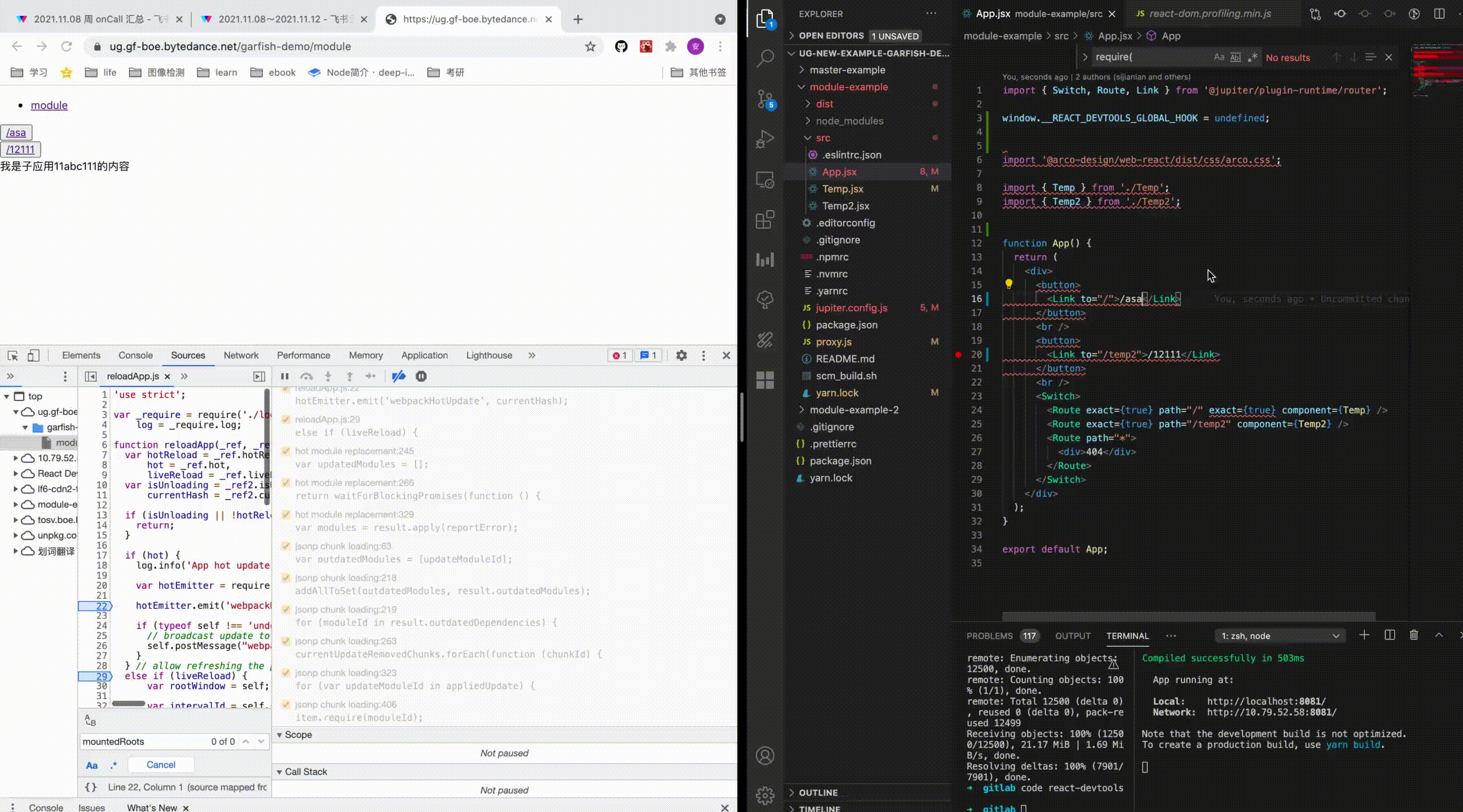Screen dimensions: 1463x812
Task: Deactivate breakpoints using the toolbar icon
Action: coord(399,376)
